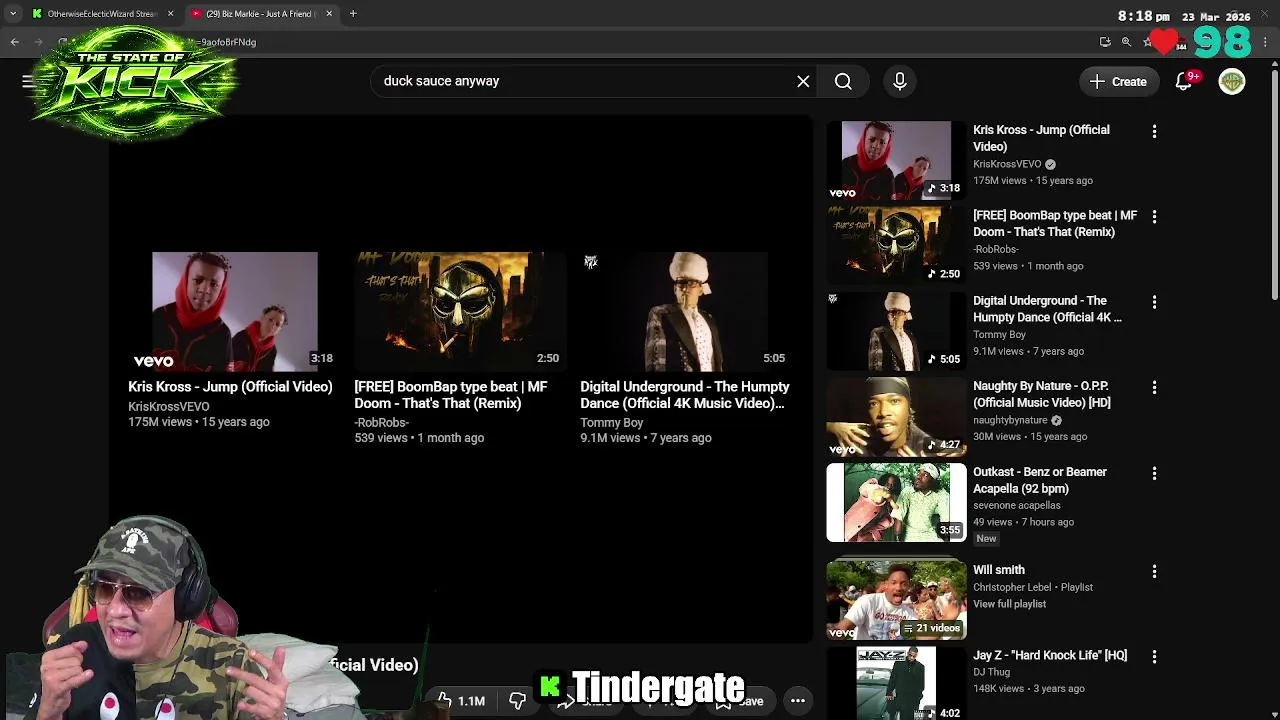Click sidebar title Outkast - Benz or Beamer Acapella
This screenshot has height=720, width=1280.
point(1040,480)
